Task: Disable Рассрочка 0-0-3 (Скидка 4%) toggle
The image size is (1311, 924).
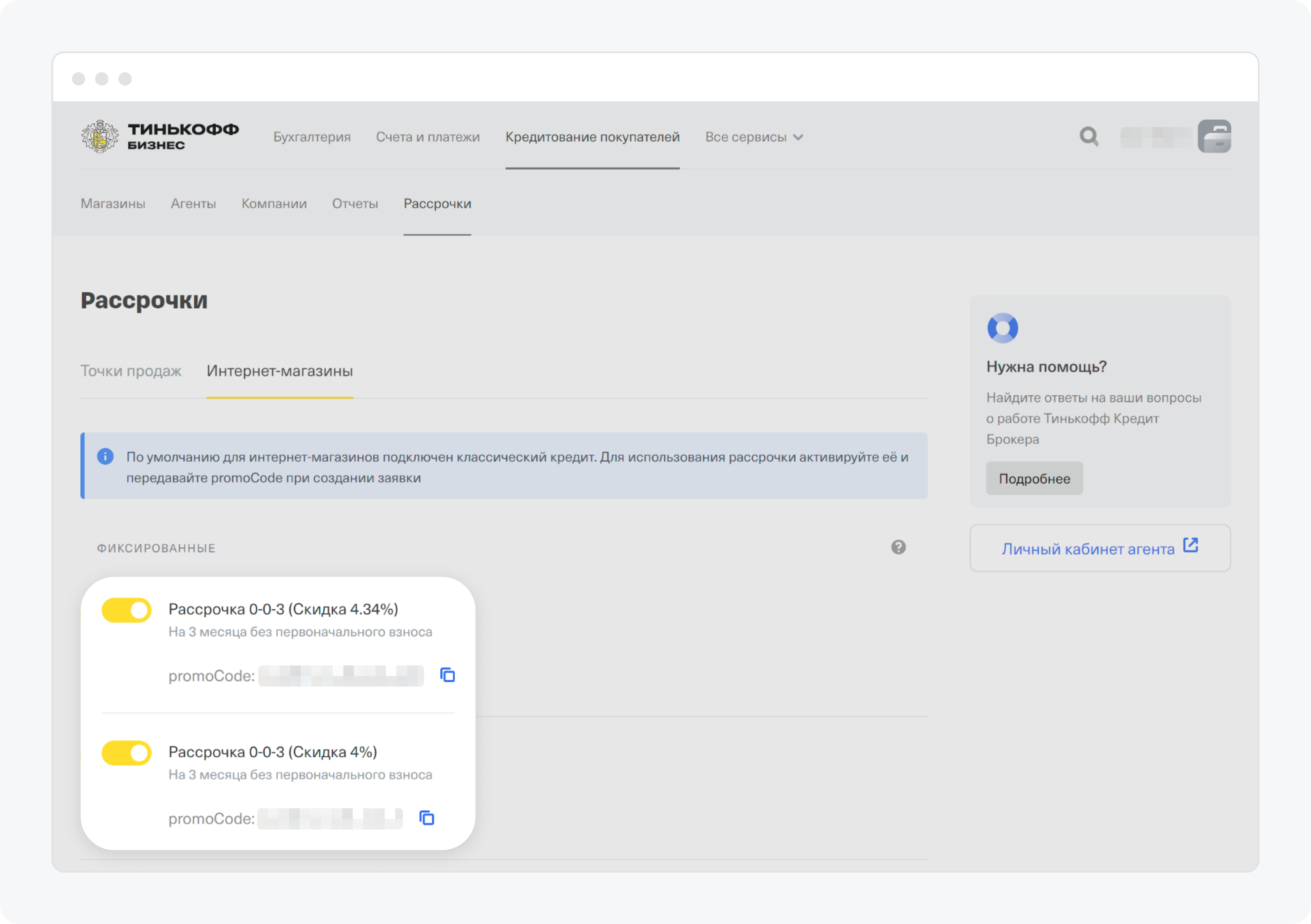Action: [x=126, y=753]
